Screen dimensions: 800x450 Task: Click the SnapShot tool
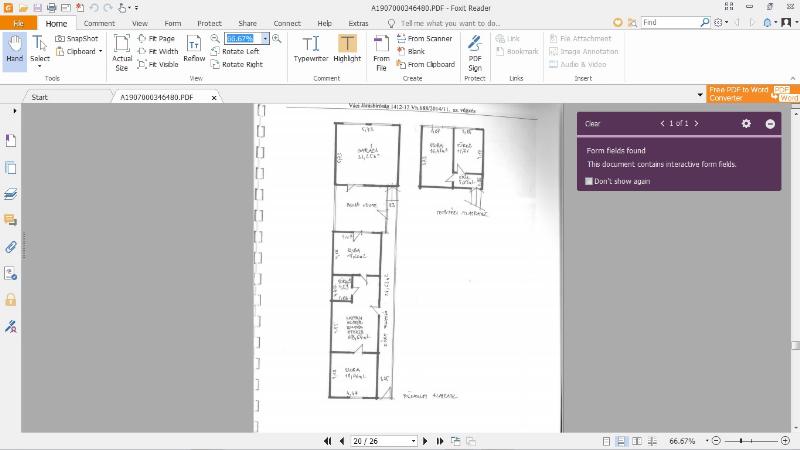[77, 38]
